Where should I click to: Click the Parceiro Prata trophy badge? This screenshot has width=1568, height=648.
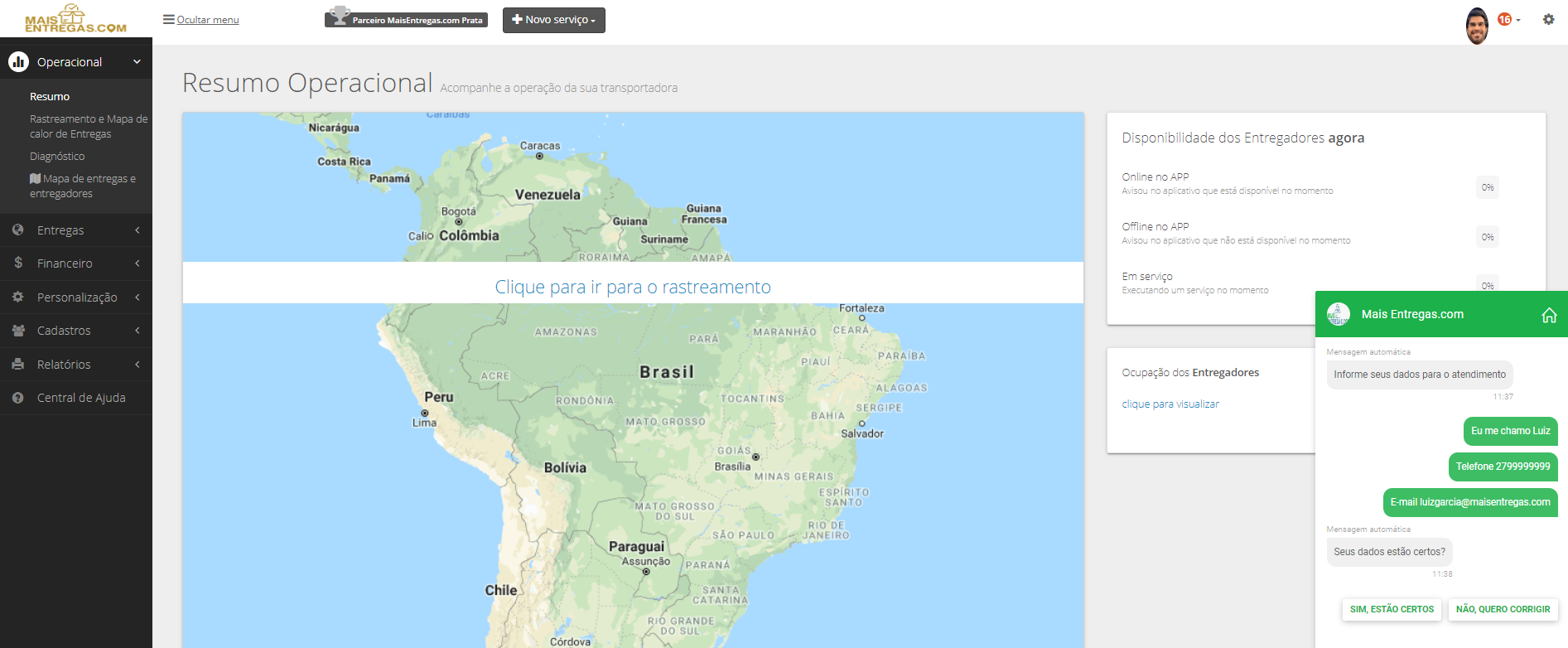[406, 18]
